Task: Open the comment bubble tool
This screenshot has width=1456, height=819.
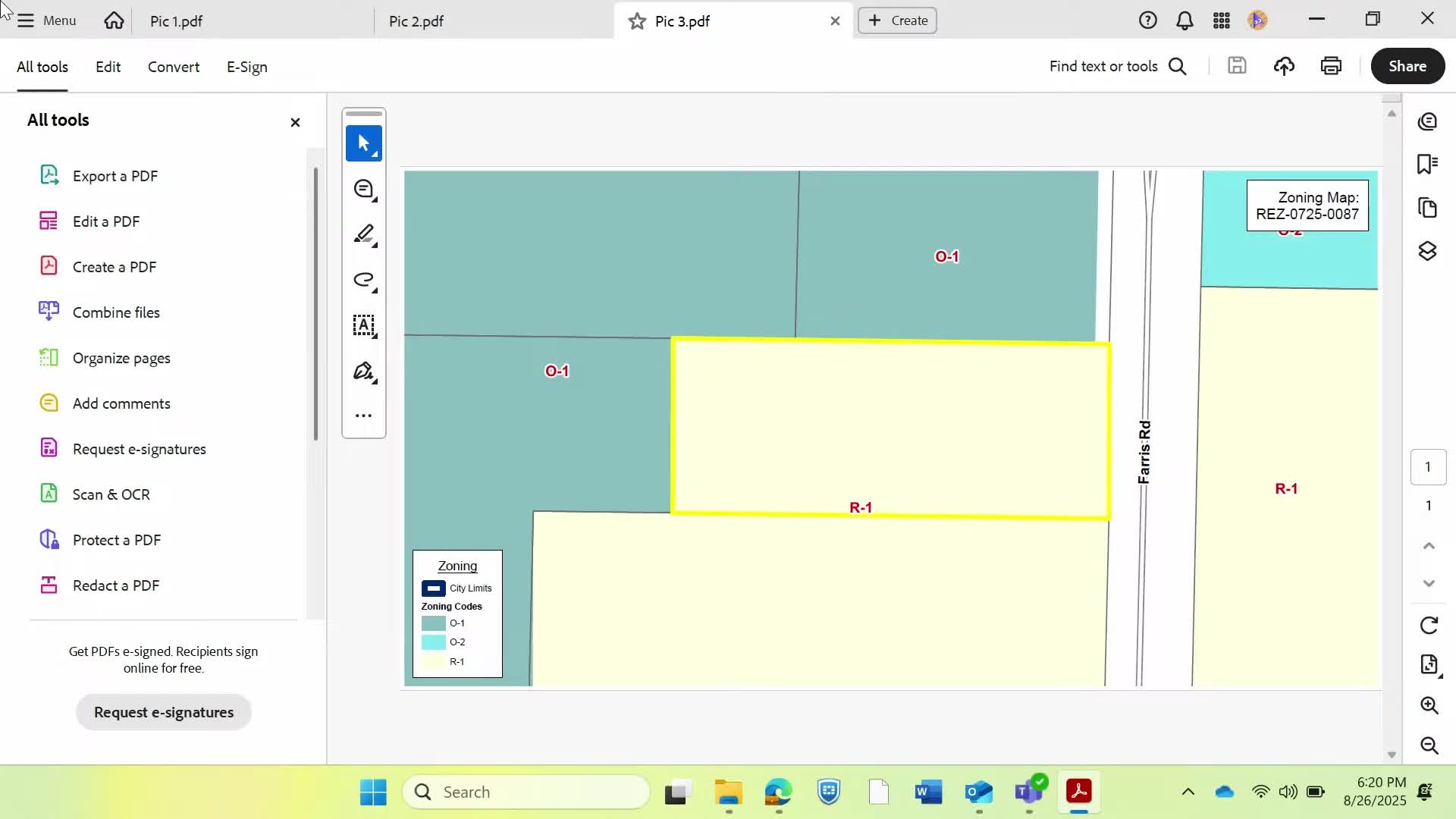Action: point(363,189)
